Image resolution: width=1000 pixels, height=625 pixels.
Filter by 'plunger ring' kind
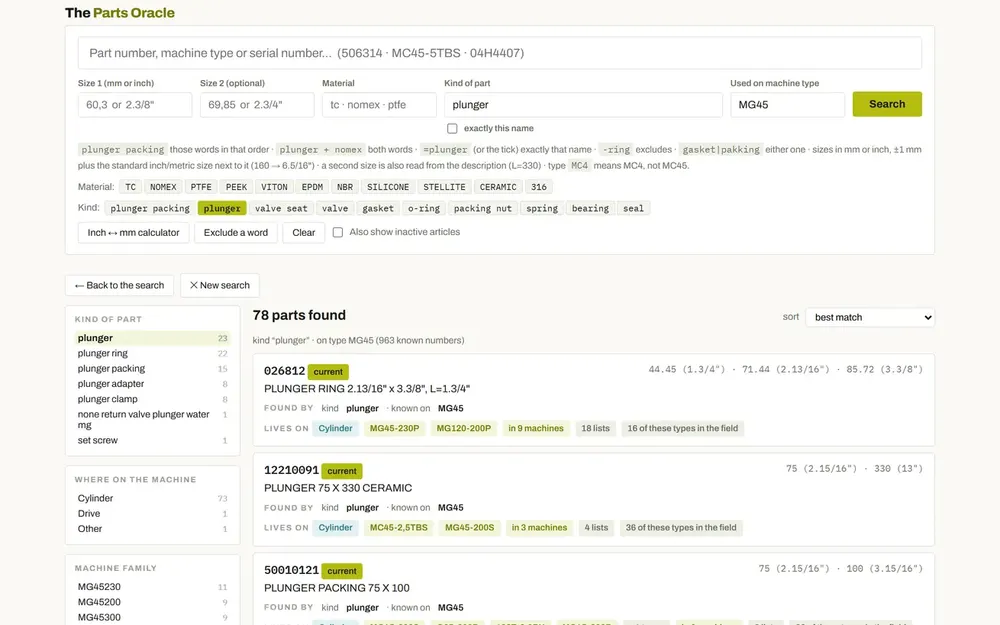152,353
